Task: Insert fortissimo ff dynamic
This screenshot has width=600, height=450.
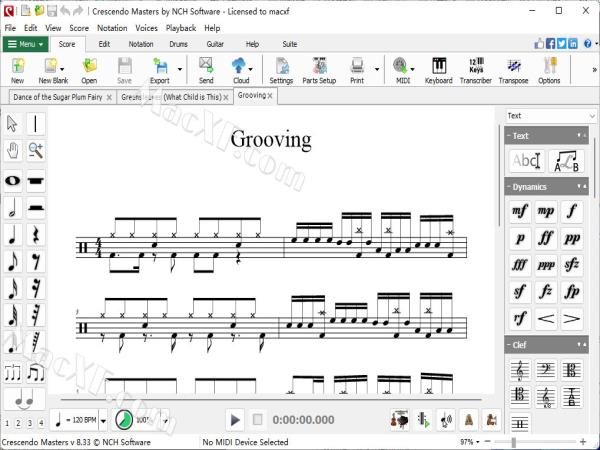Action: pyautogui.click(x=546, y=238)
